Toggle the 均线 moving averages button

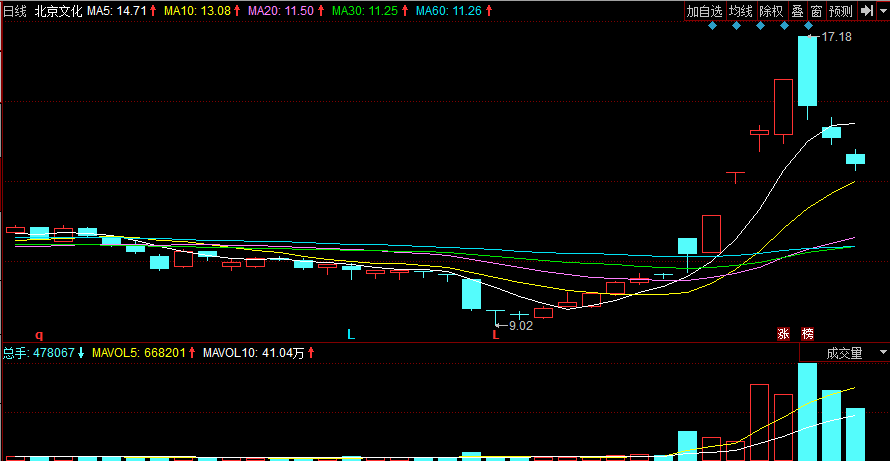coord(741,11)
